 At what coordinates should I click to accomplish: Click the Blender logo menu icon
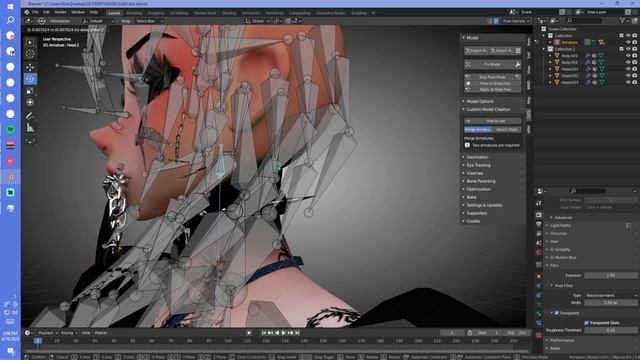coord(27,12)
